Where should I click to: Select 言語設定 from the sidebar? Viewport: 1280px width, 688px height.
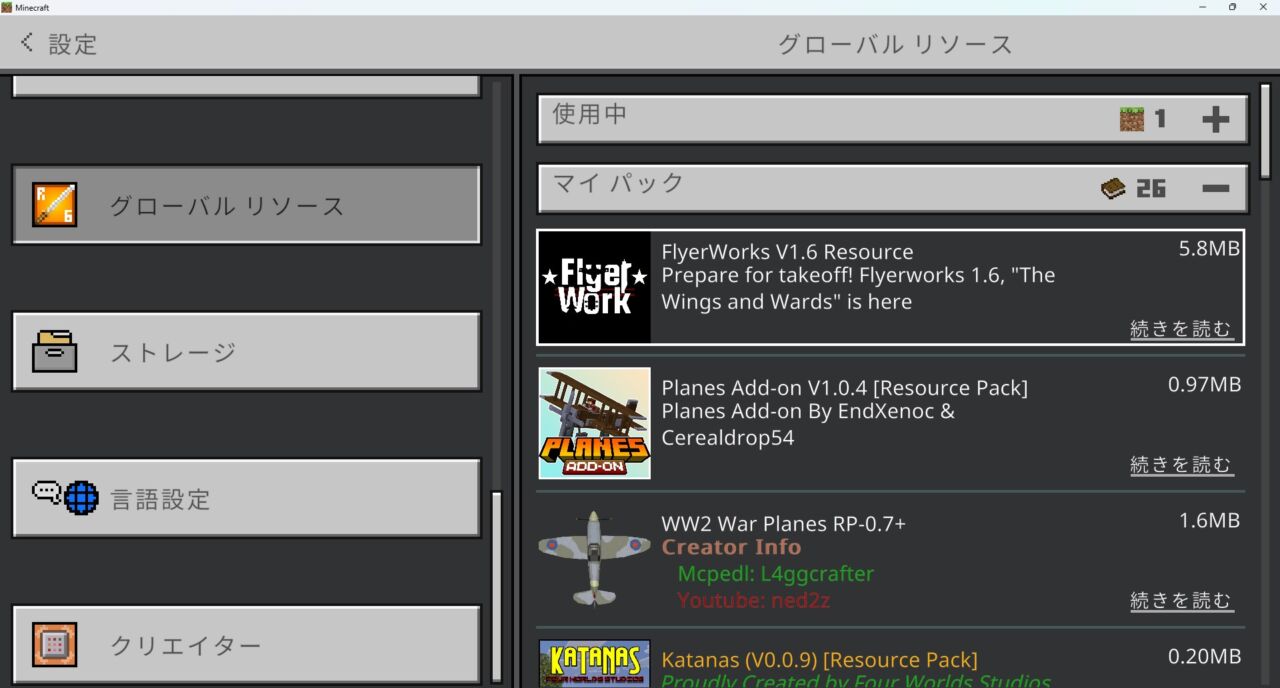(246, 498)
